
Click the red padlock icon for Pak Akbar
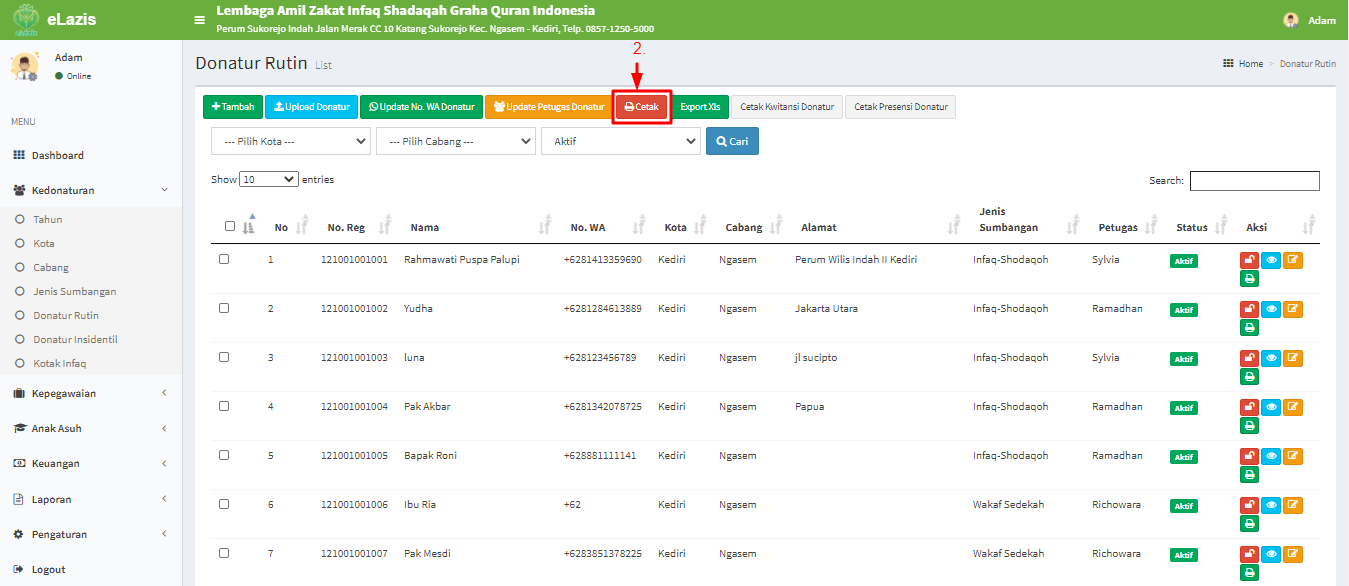click(1248, 406)
